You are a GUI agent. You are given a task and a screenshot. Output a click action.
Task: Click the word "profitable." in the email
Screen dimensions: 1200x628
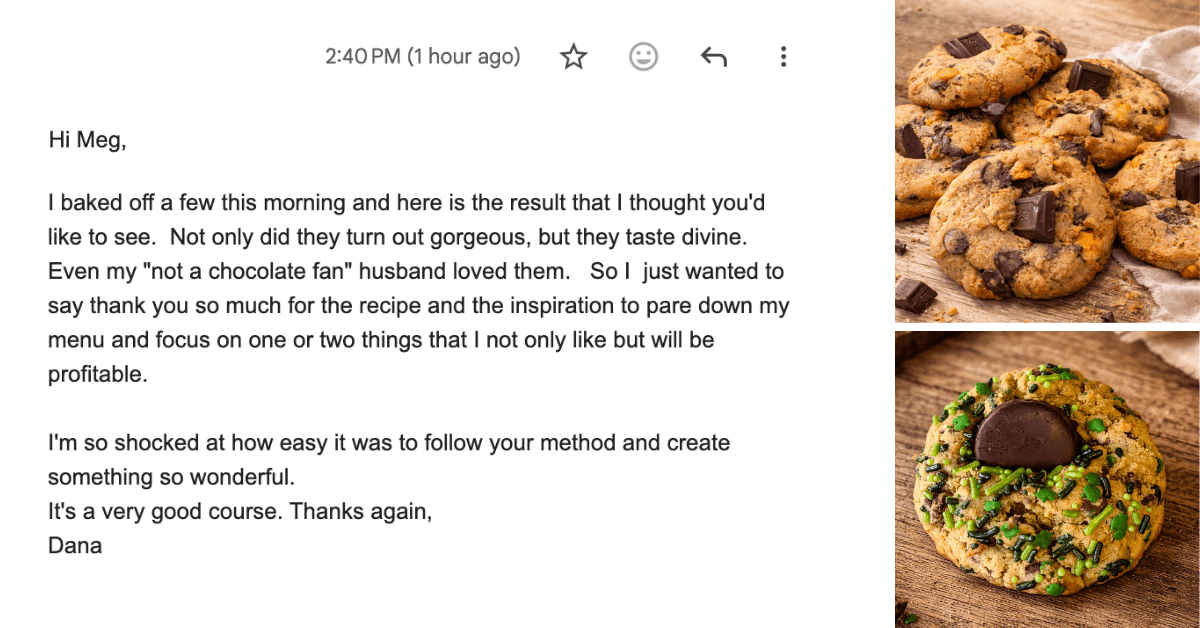97,375
